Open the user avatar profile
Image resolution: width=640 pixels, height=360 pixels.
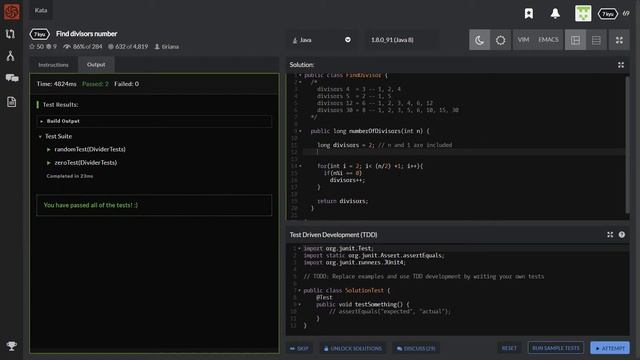[583, 13]
